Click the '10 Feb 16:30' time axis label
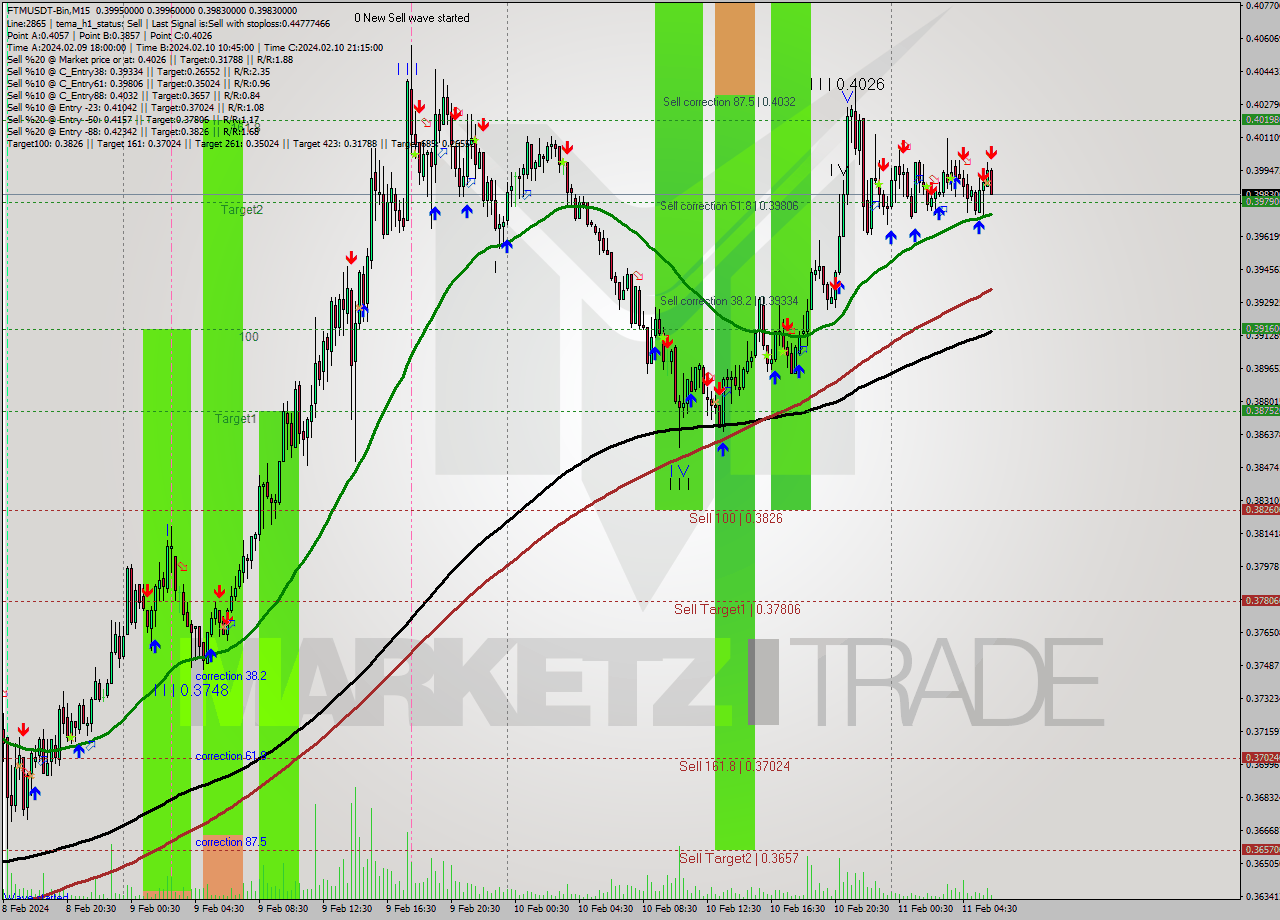Image resolution: width=1280 pixels, height=920 pixels. click(797, 909)
